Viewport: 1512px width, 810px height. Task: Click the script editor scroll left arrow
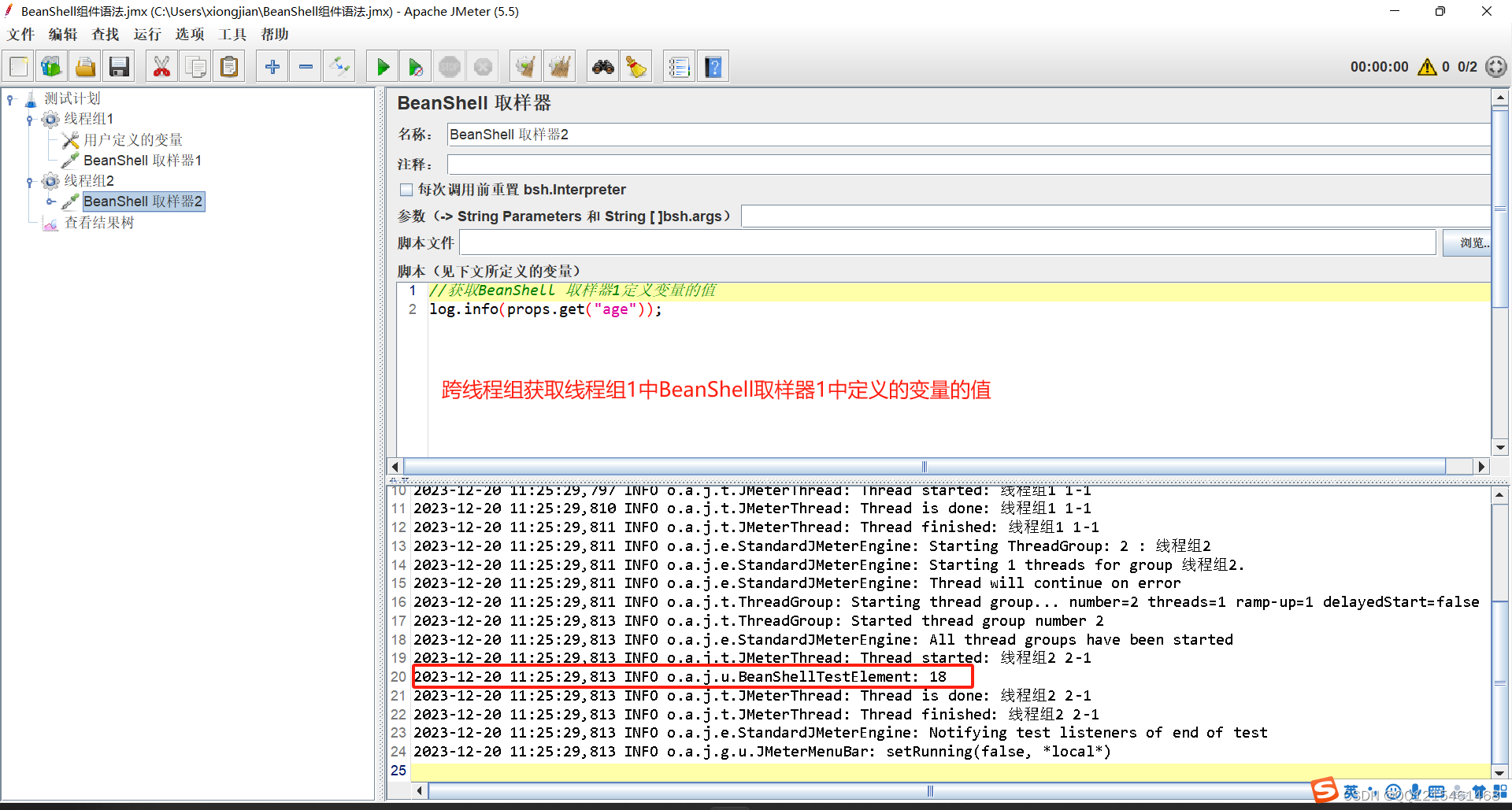click(396, 467)
